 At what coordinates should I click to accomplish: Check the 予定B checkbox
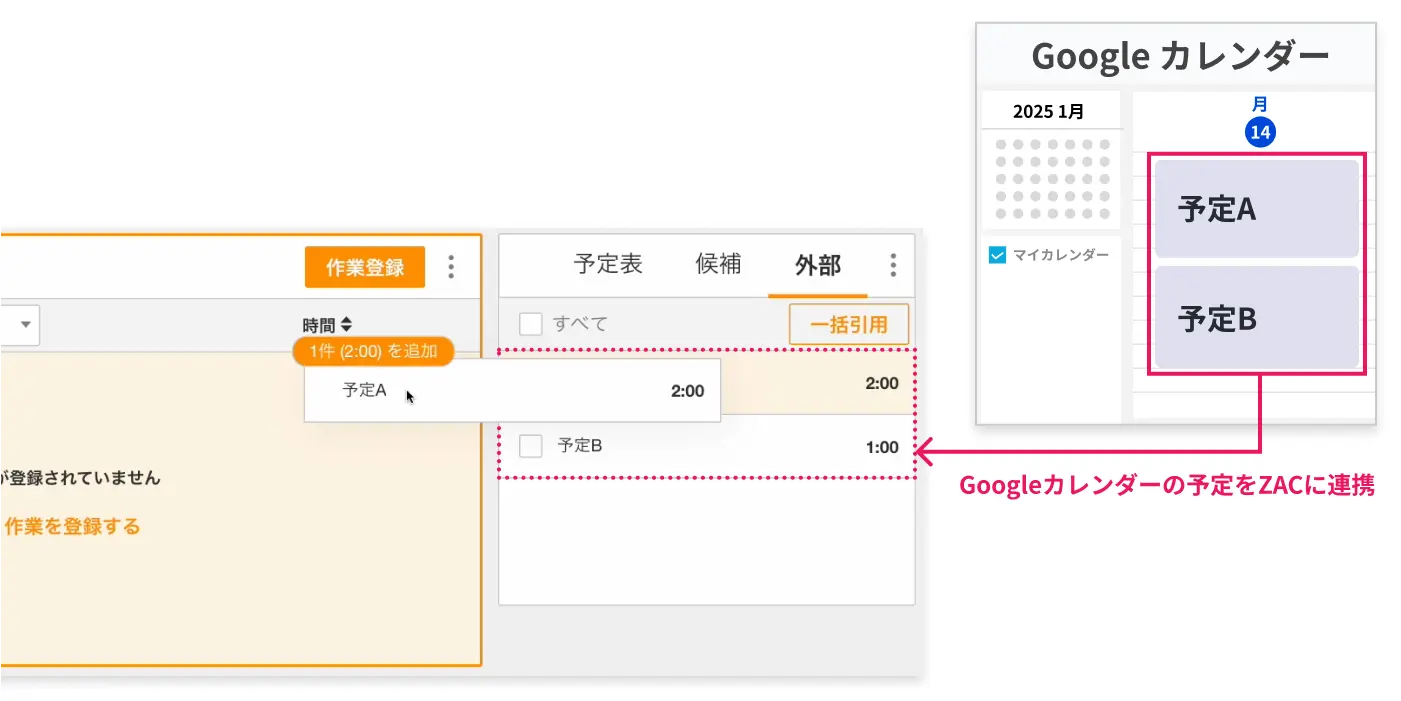[531, 446]
